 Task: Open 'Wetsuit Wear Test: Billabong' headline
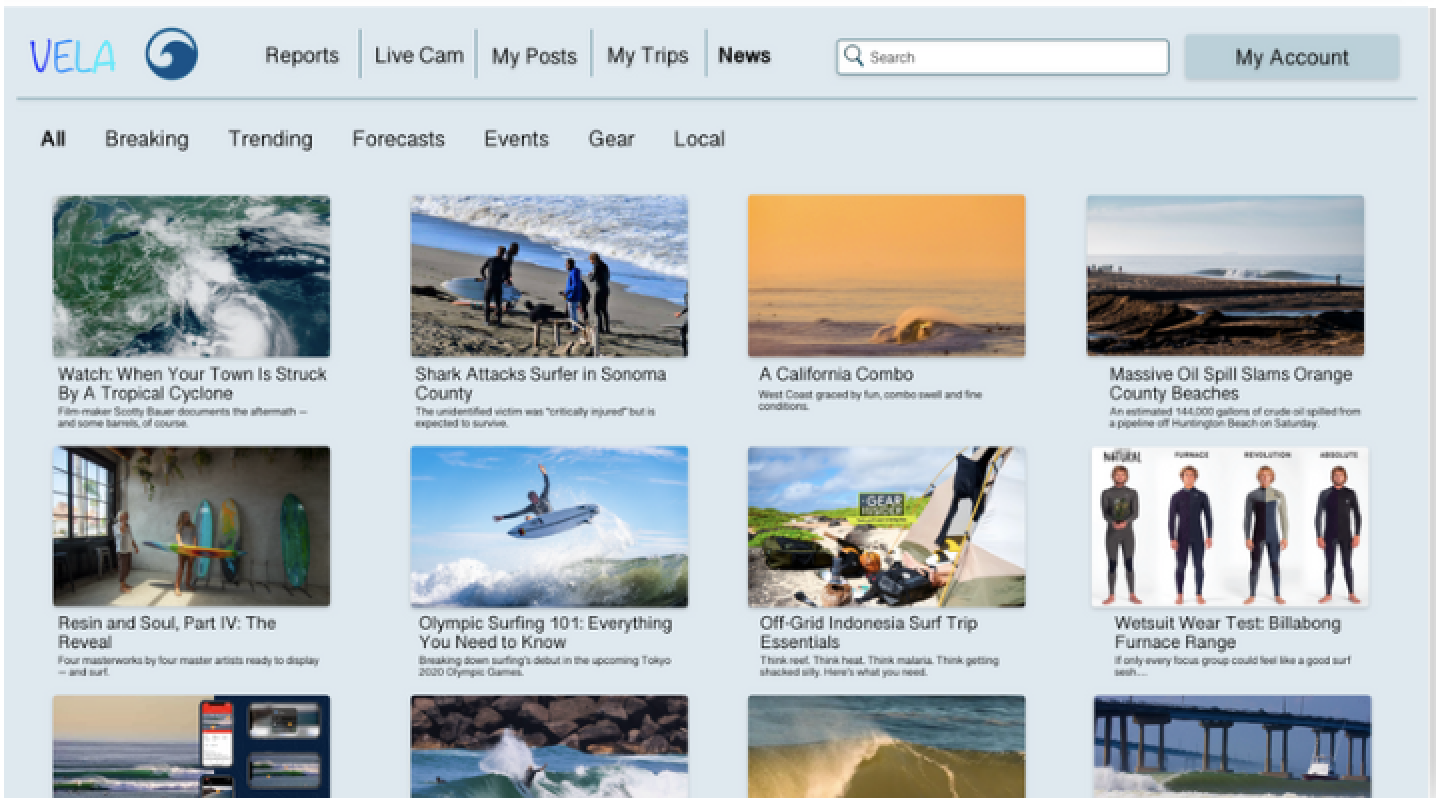point(1228,633)
